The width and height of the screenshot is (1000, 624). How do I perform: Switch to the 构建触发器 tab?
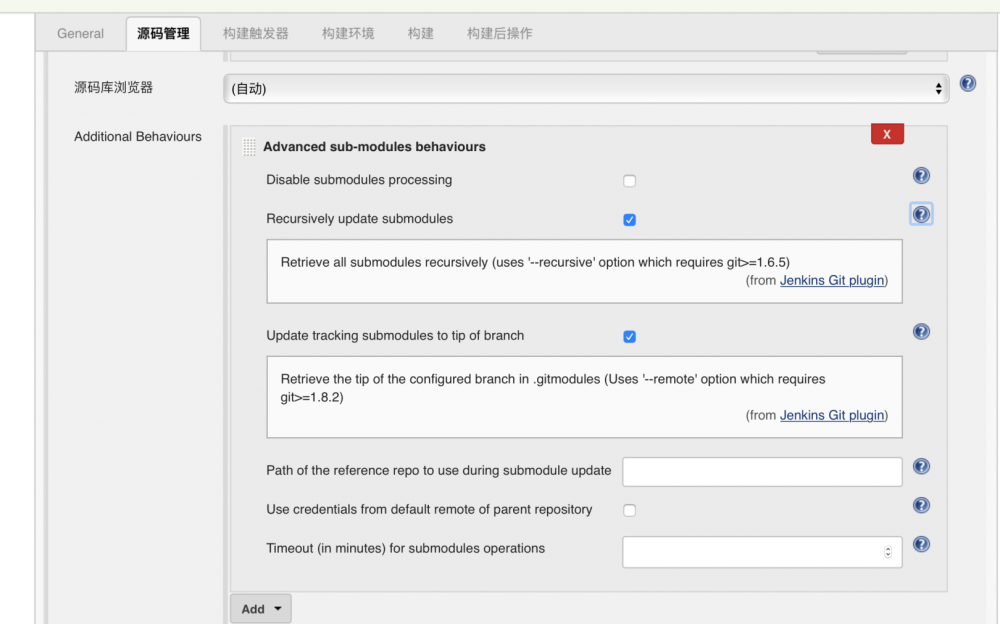pos(255,33)
